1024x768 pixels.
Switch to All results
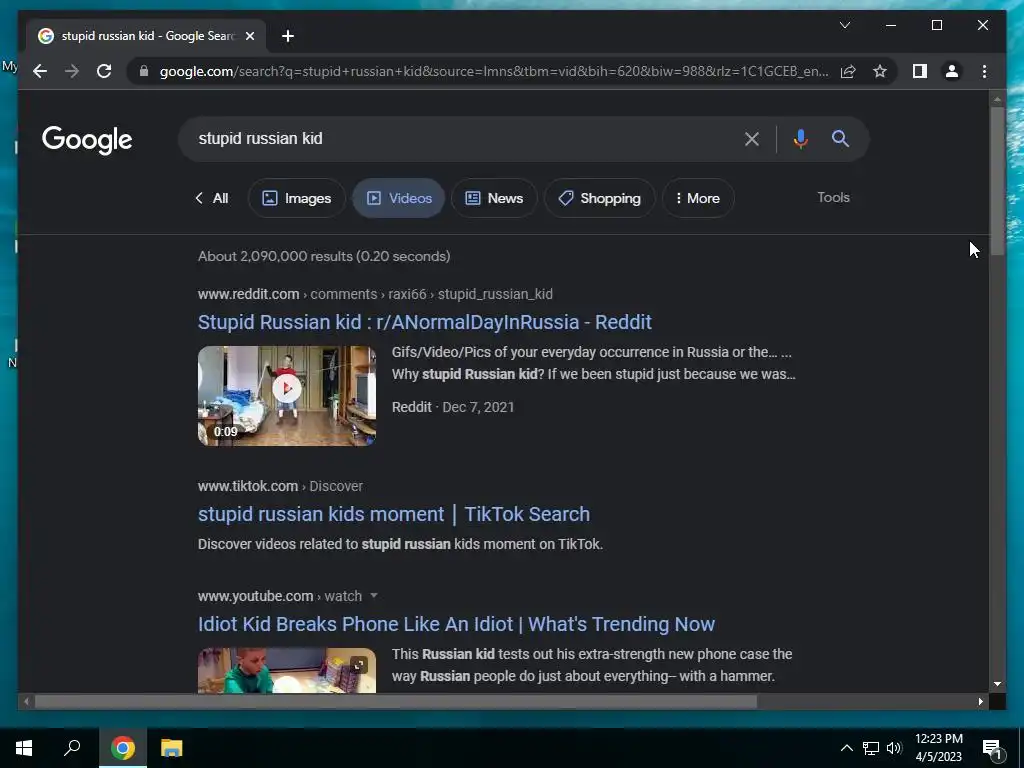click(x=212, y=198)
